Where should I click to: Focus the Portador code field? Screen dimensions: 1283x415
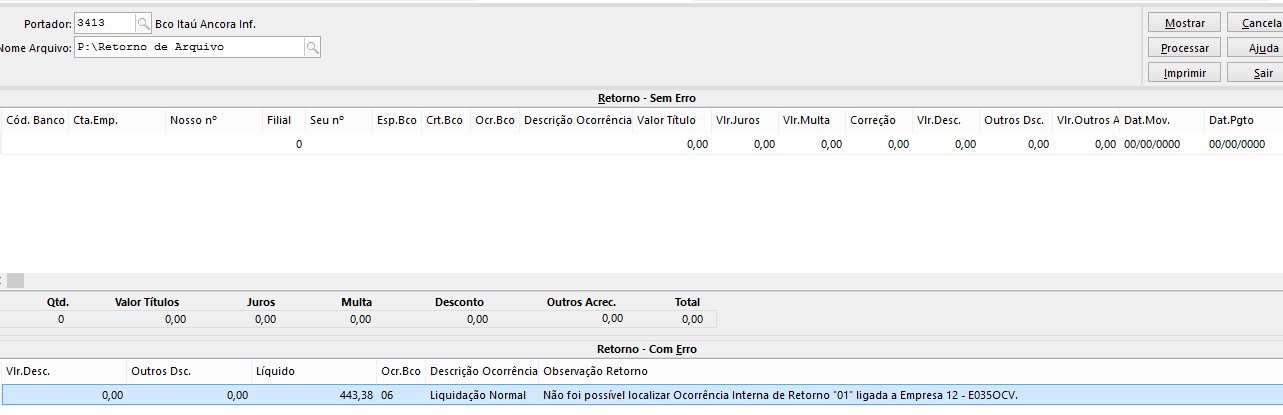click(x=105, y=23)
